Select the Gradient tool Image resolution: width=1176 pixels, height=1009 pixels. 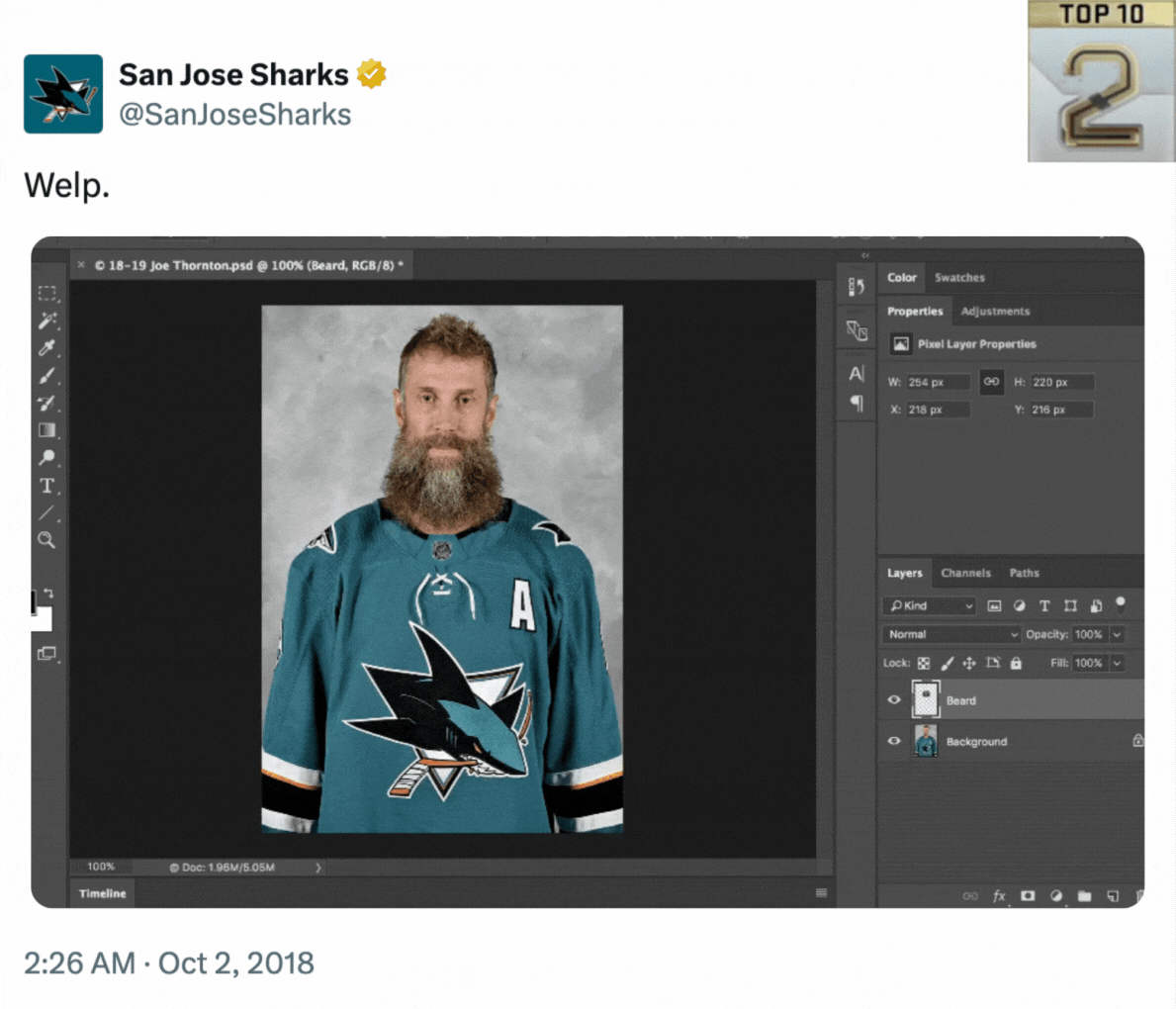coord(47,430)
